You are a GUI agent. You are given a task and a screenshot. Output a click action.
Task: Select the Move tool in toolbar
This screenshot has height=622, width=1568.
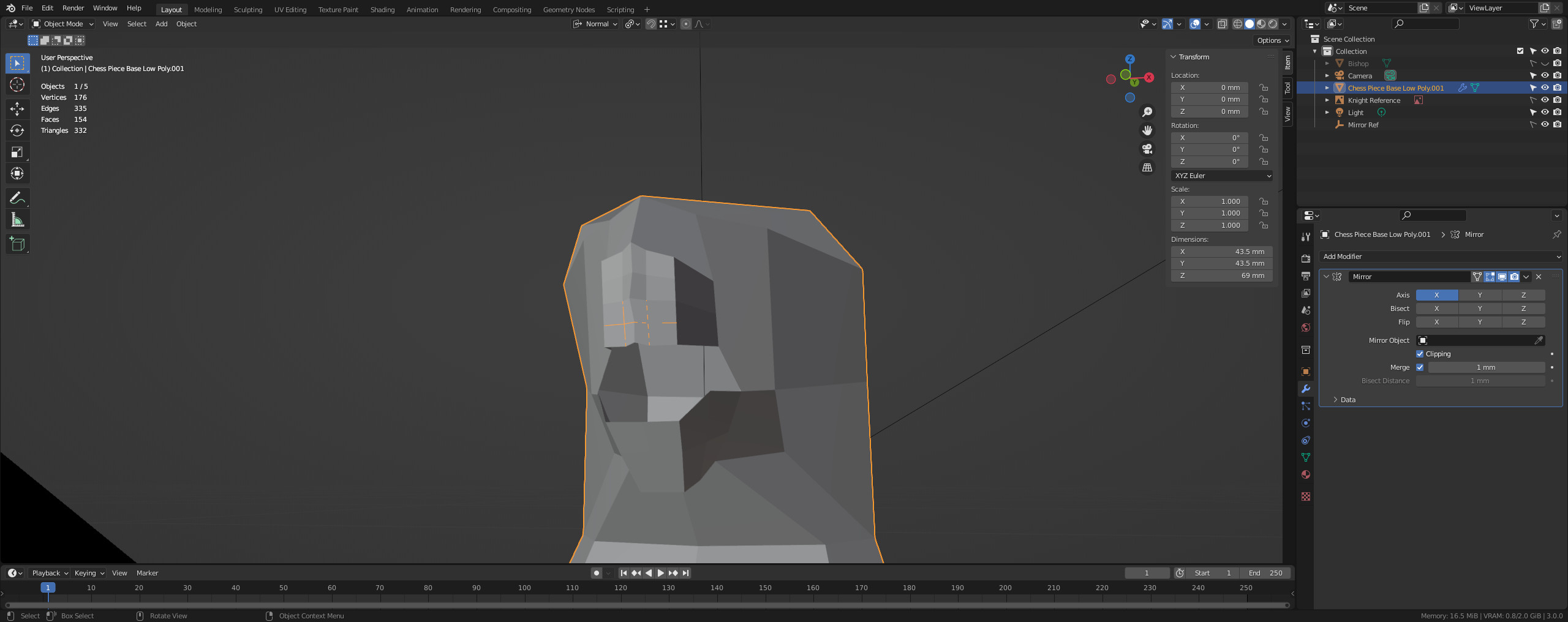coord(17,109)
